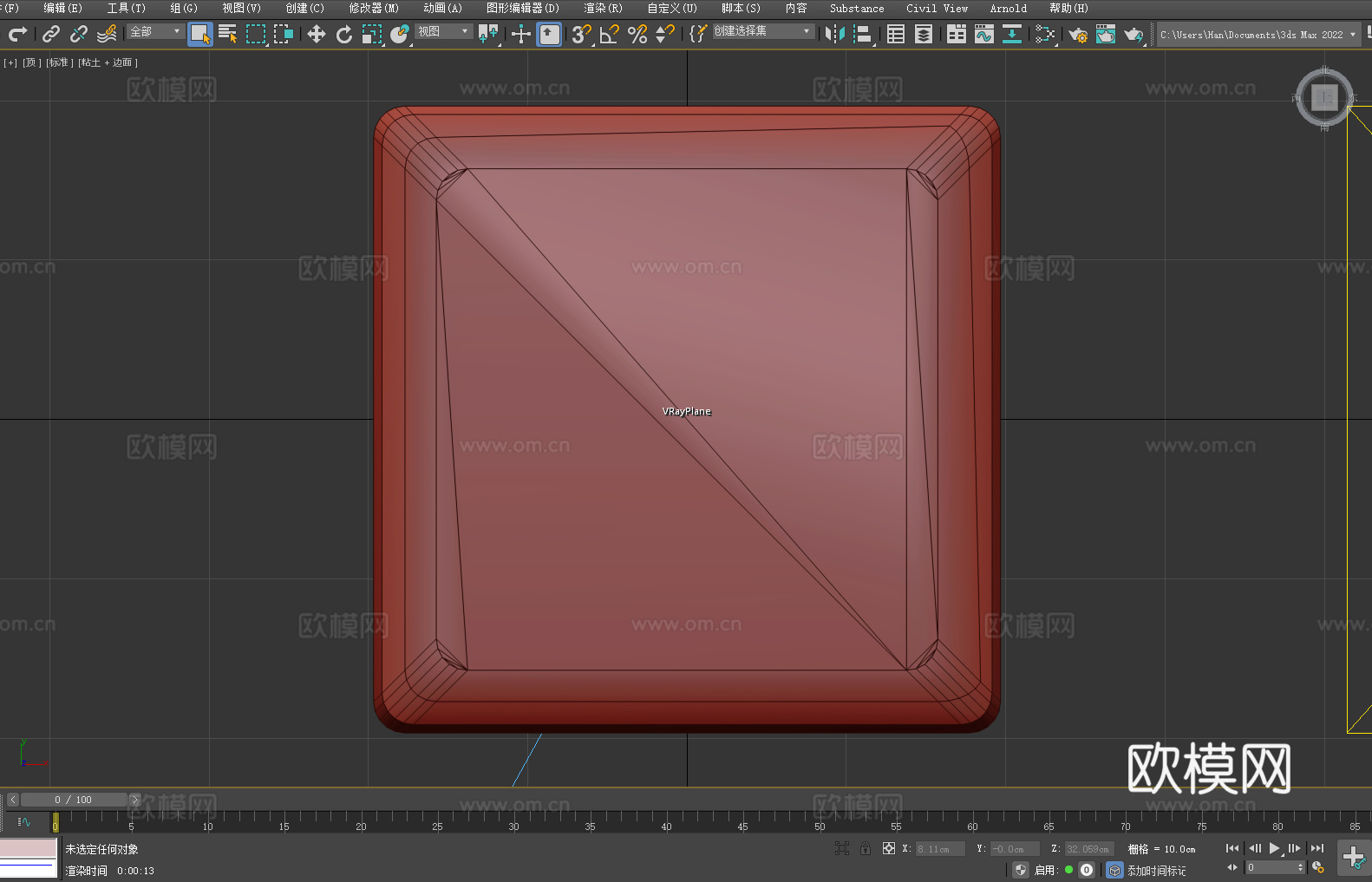Open Render Setup teapot-gear icon
The width and height of the screenshot is (1372, 882).
coord(1078,34)
